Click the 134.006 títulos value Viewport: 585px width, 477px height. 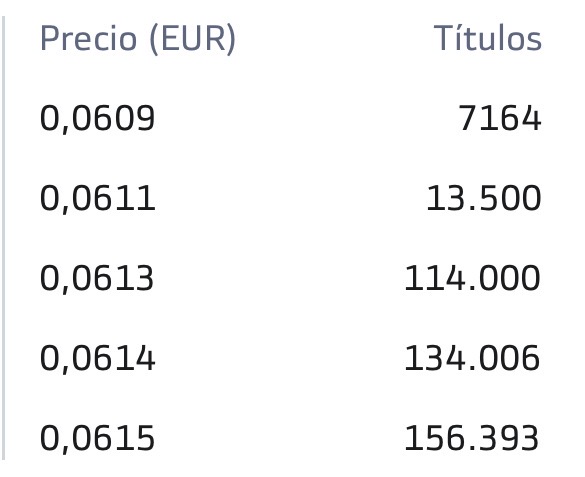coord(472,358)
